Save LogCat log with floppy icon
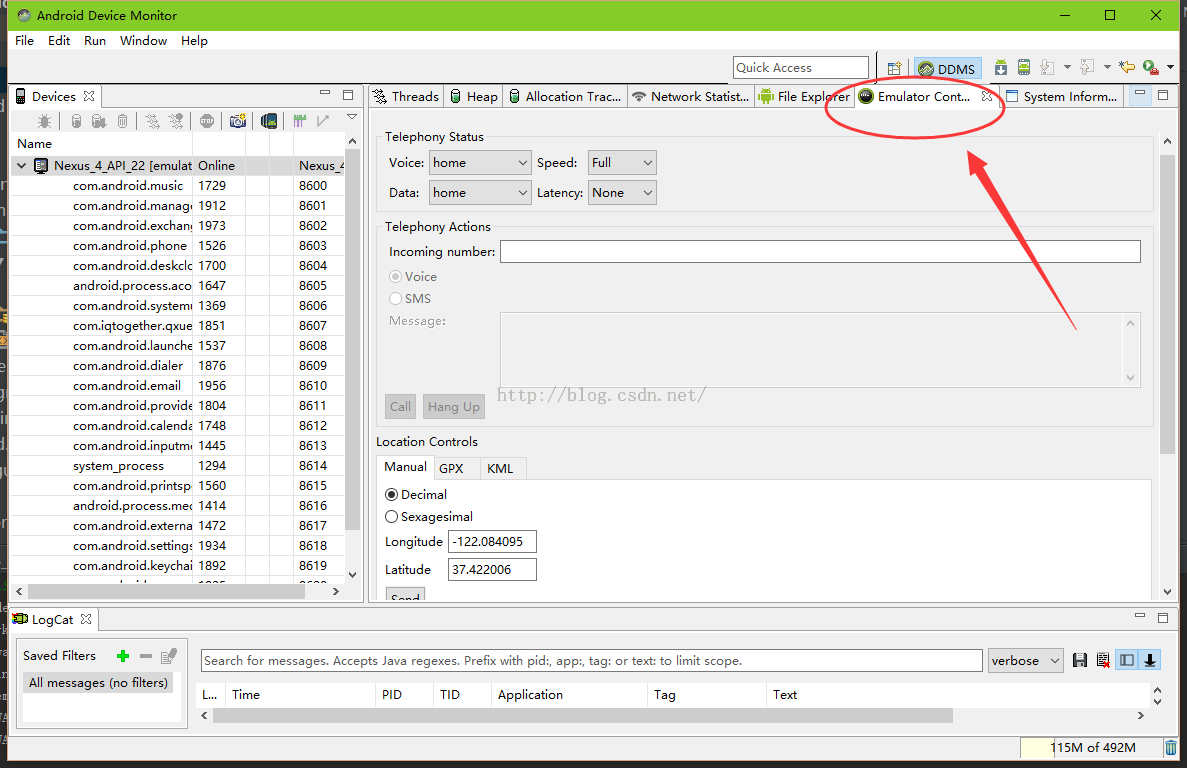Image resolution: width=1187 pixels, height=768 pixels. pyautogui.click(x=1080, y=661)
